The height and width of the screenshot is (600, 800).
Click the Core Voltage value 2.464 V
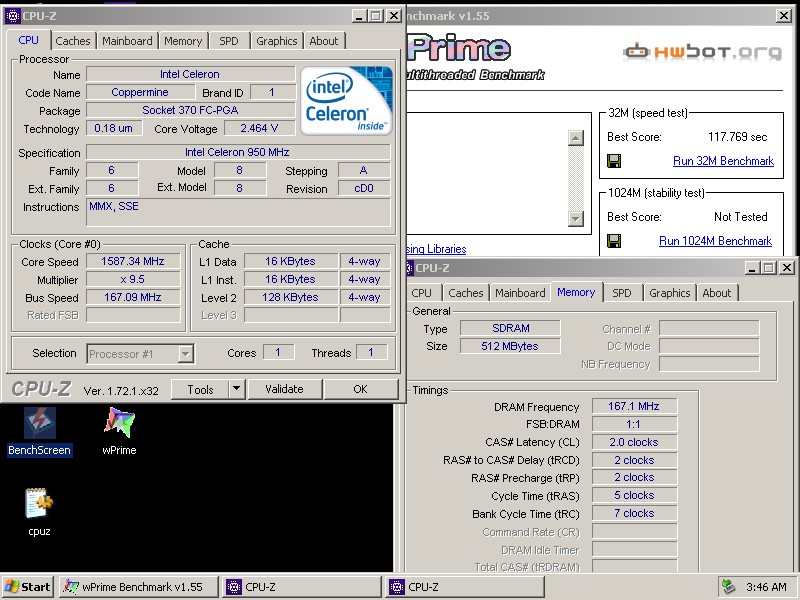(260, 128)
